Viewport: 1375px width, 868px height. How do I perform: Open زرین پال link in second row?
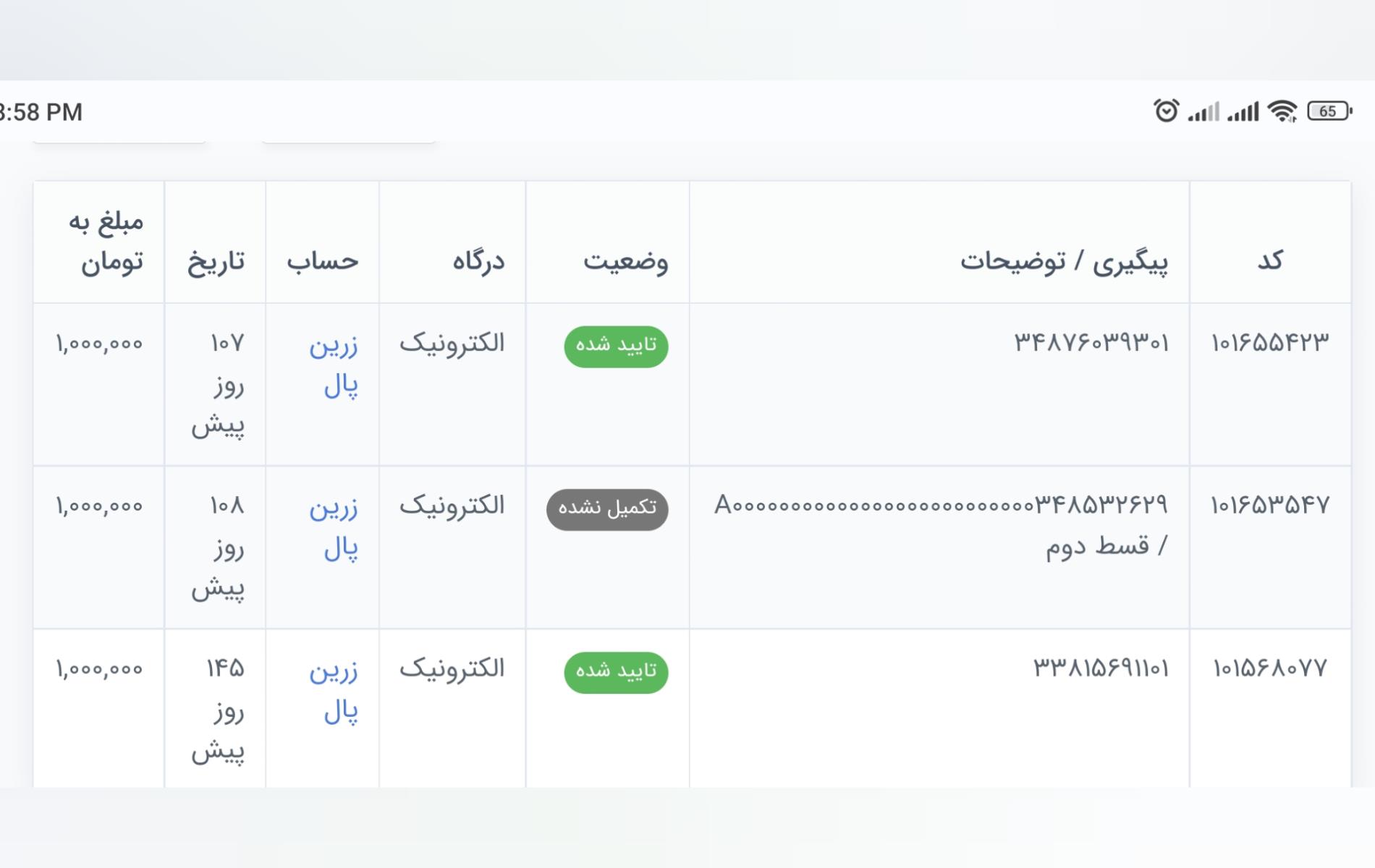334,528
